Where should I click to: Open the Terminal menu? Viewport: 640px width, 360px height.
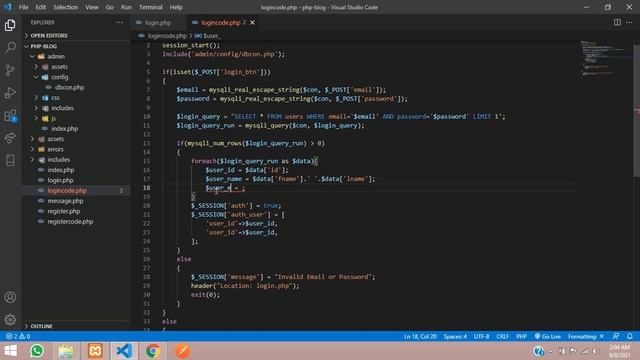coord(151,7)
